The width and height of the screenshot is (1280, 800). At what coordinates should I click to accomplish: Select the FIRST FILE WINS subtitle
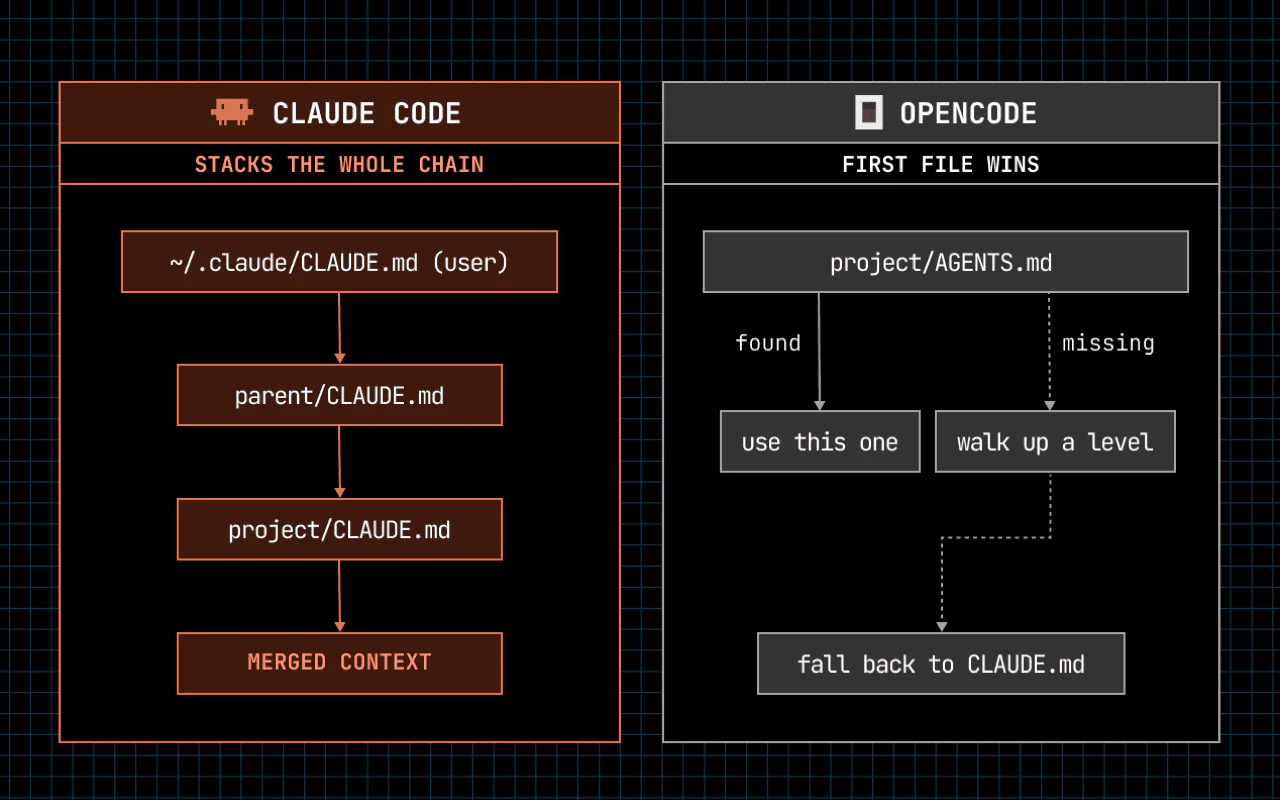941,164
